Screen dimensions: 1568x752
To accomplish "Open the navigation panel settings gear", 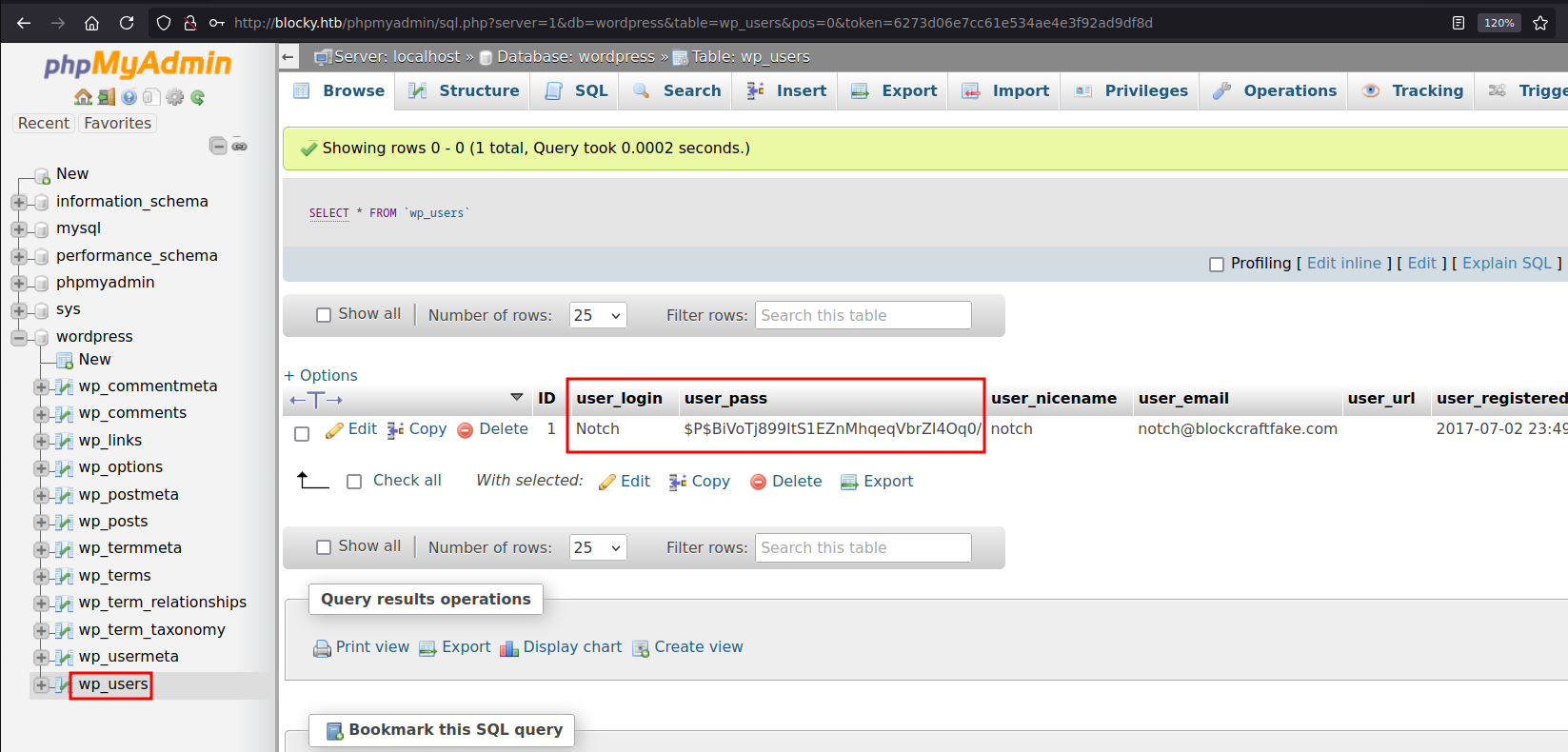I will [x=174, y=97].
